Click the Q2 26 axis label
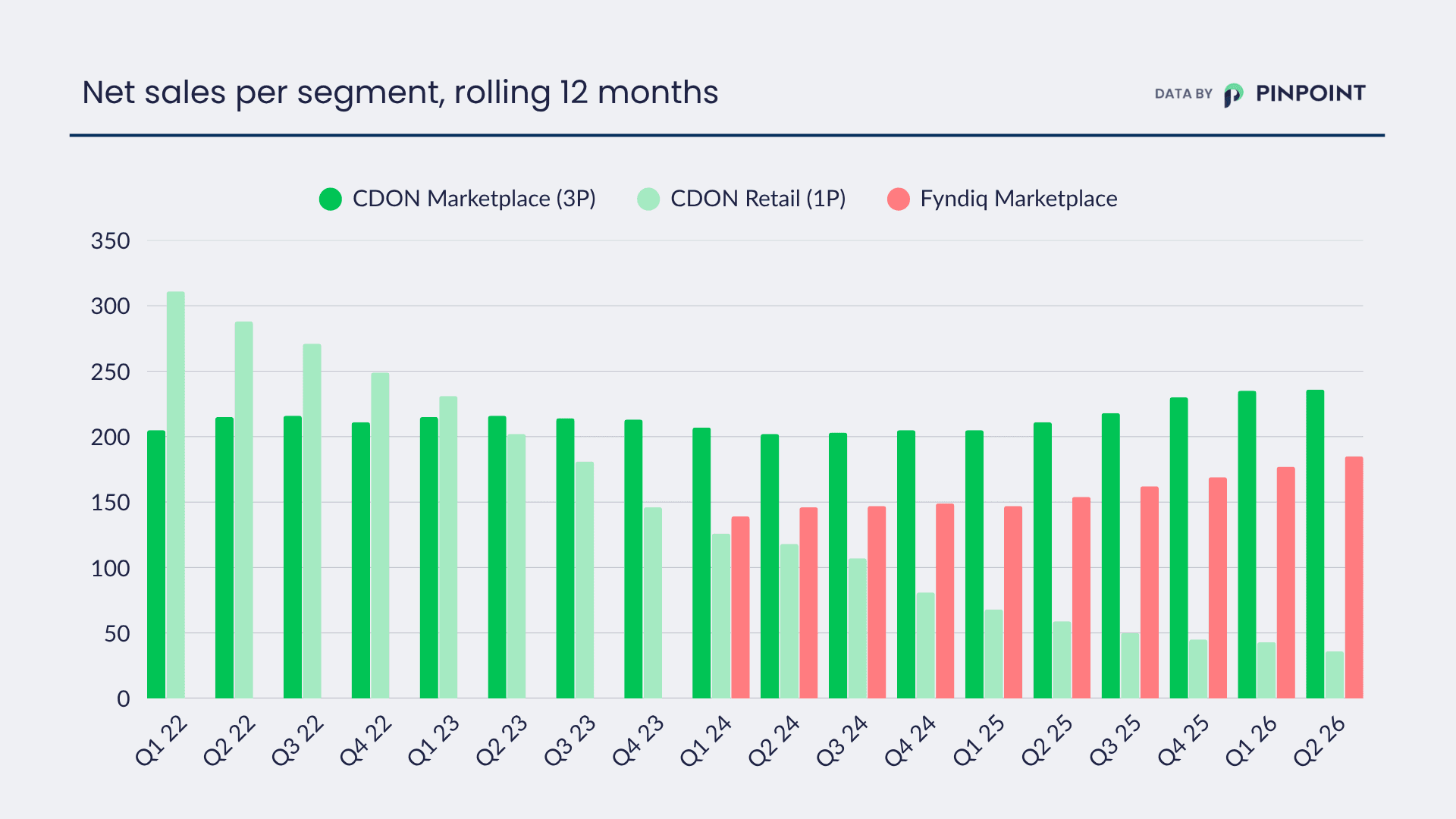The image size is (1456, 819). point(1319,740)
